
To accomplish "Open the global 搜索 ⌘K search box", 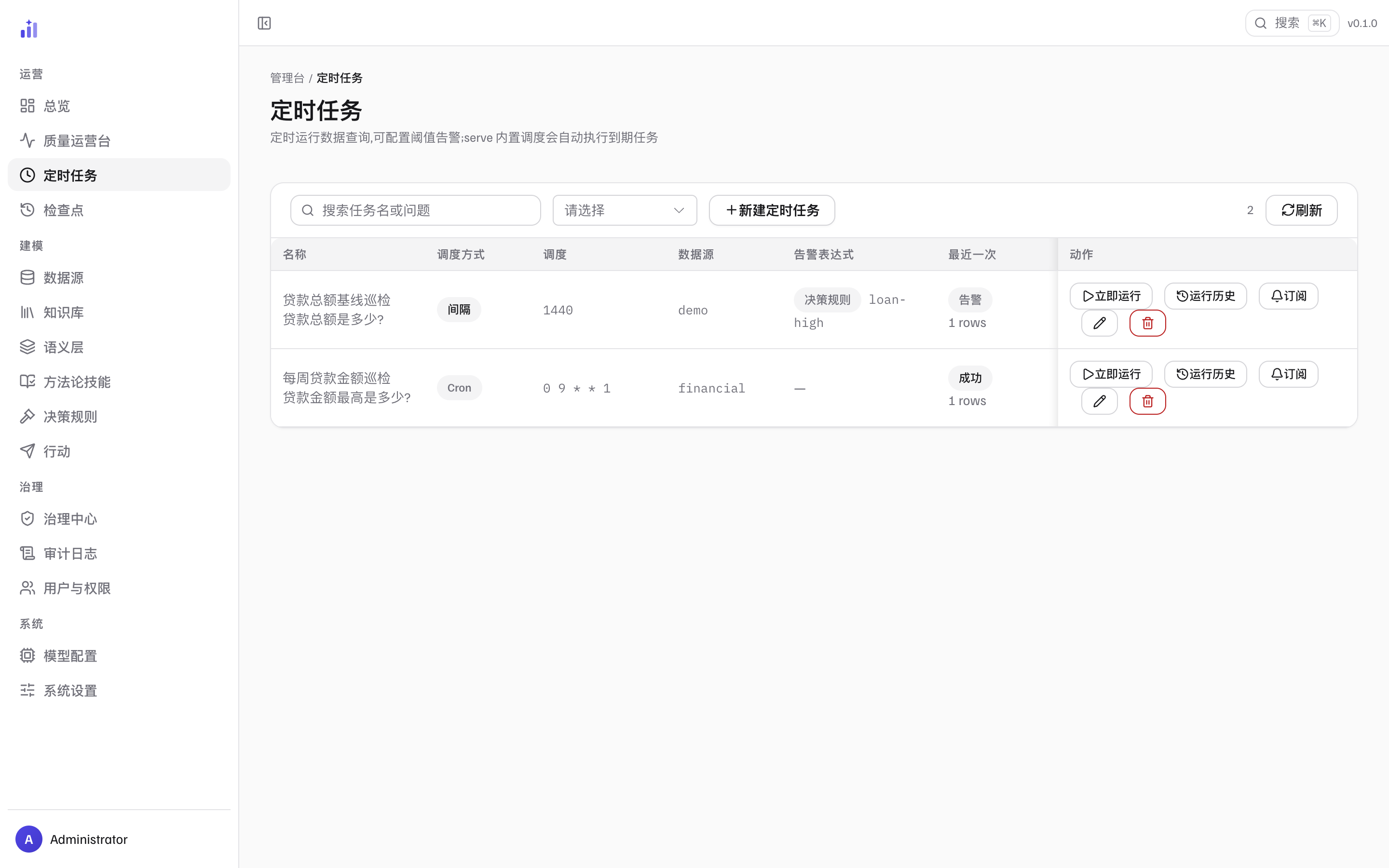I will coord(1292,23).
